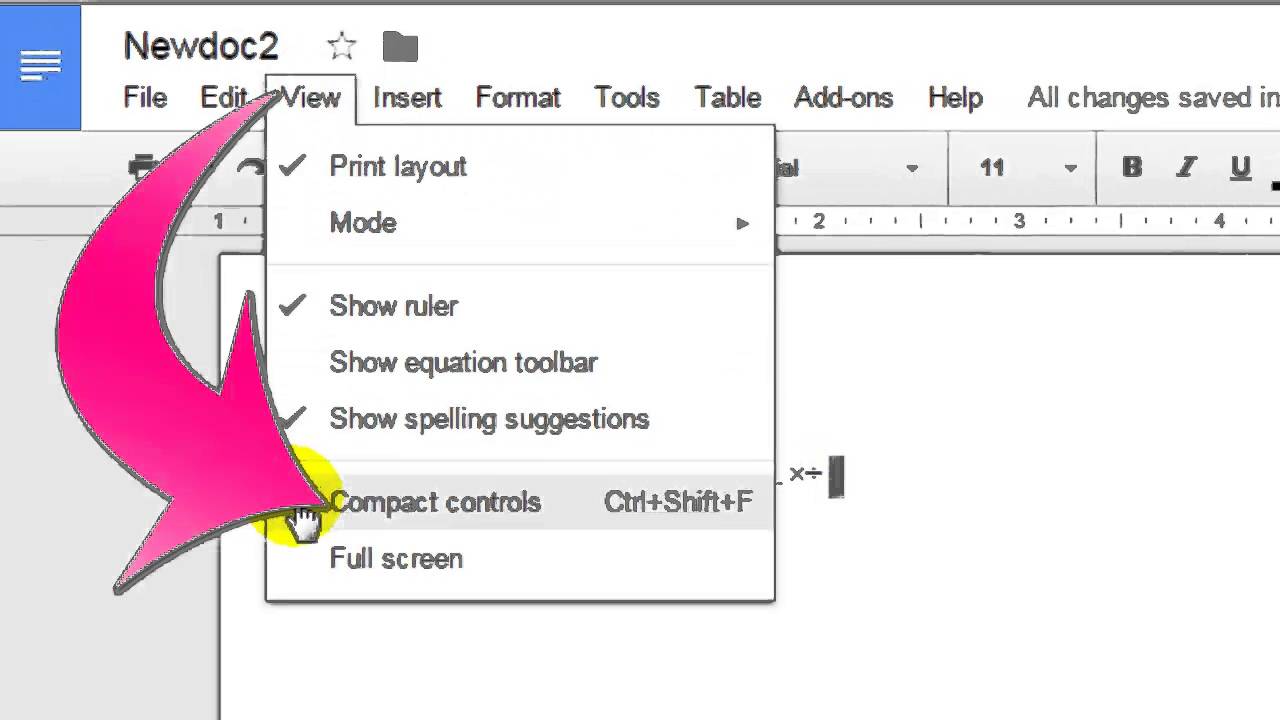Open the Insert menu
The image size is (1280, 720).
point(407,98)
